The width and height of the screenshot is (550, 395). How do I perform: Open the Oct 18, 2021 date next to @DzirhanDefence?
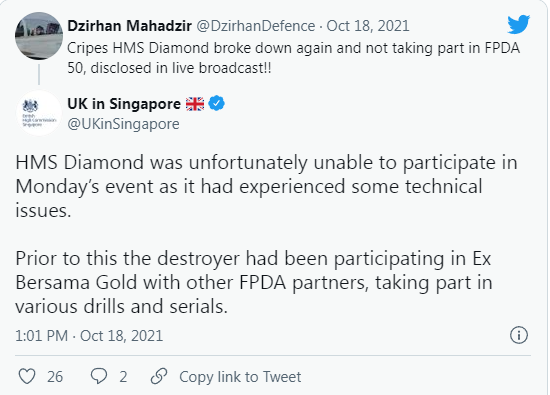[368, 26]
